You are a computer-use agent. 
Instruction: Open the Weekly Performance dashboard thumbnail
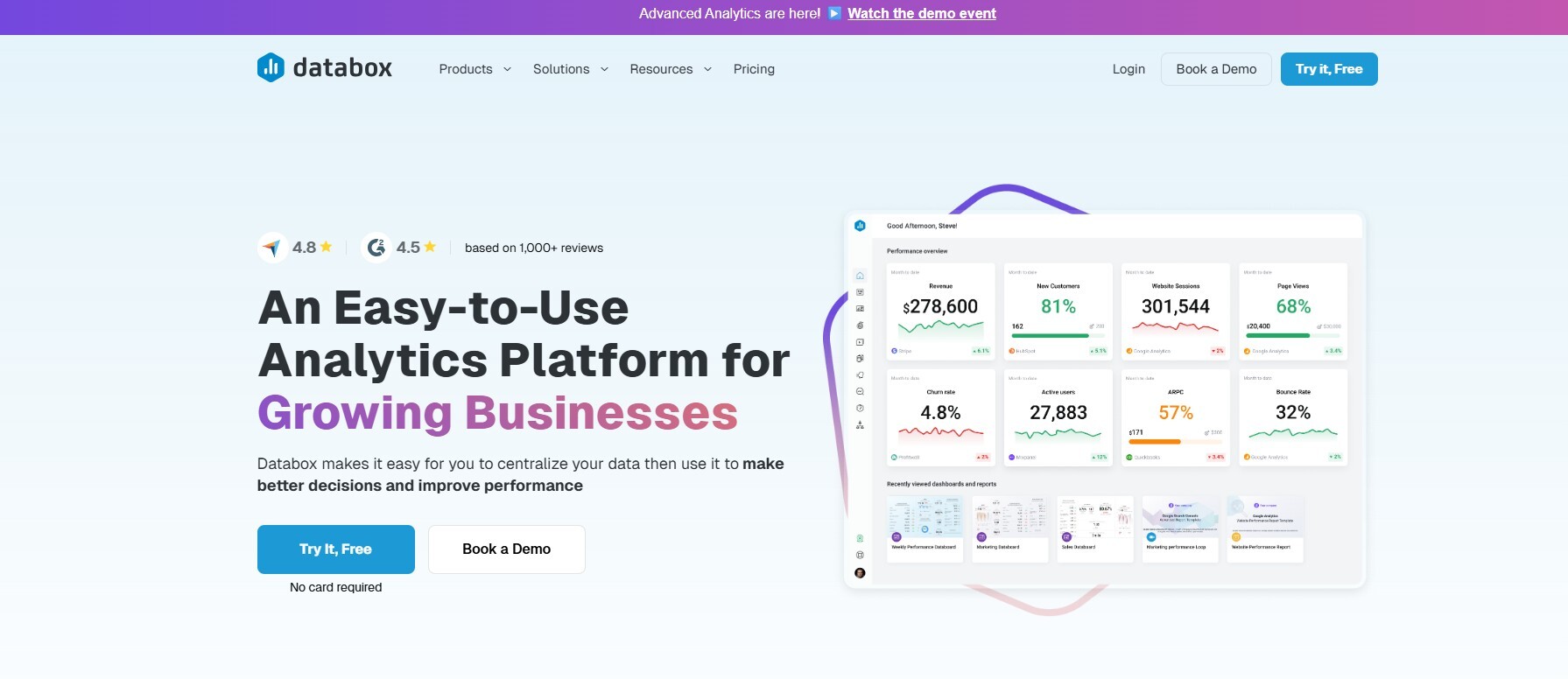pyautogui.click(x=925, y=528)
